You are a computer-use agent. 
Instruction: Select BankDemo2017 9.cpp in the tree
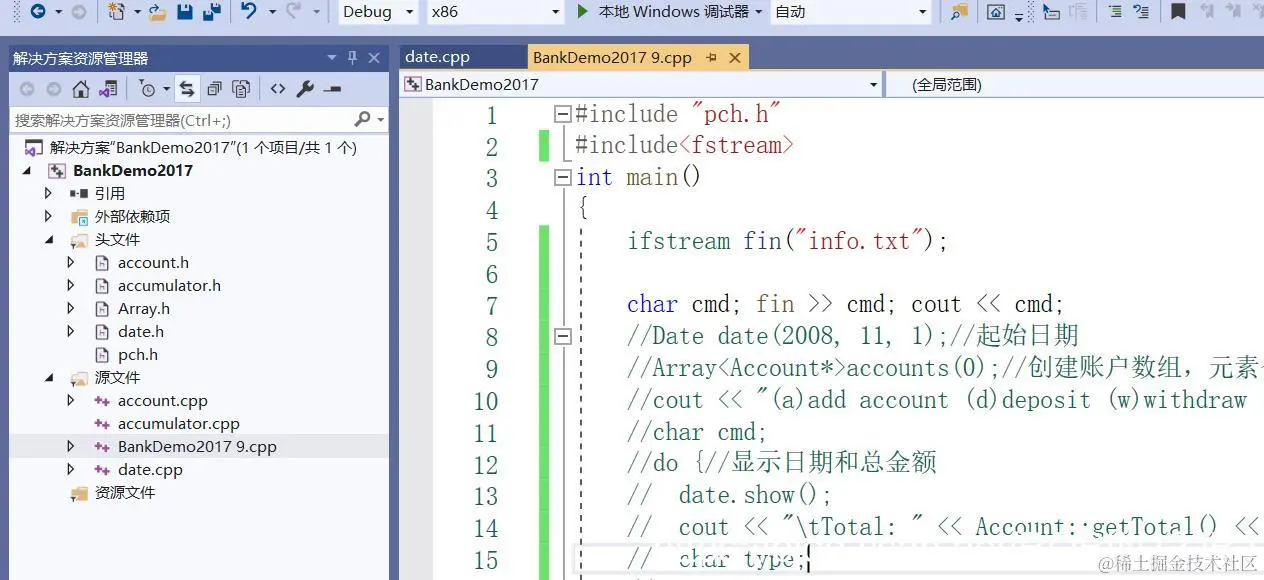tap(197, 446)
